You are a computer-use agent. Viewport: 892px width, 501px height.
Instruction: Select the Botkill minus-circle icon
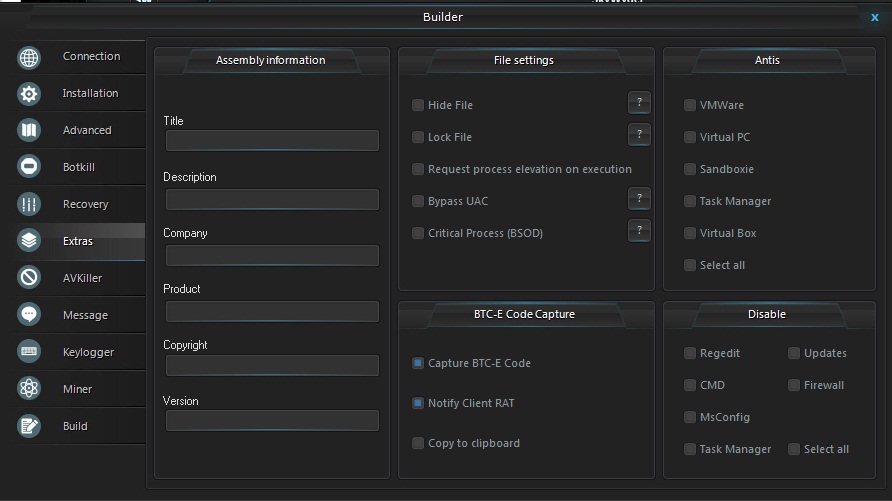pos(29,166)
